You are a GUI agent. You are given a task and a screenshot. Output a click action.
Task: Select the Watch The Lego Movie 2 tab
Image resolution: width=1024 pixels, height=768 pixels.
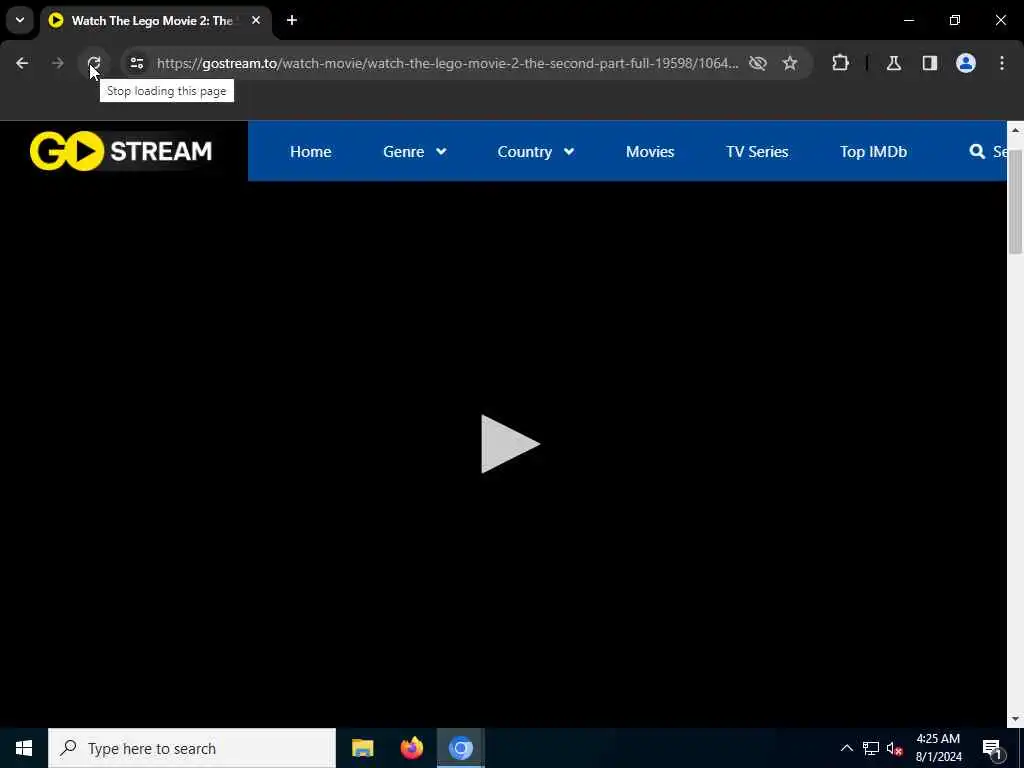coord(152,21)
